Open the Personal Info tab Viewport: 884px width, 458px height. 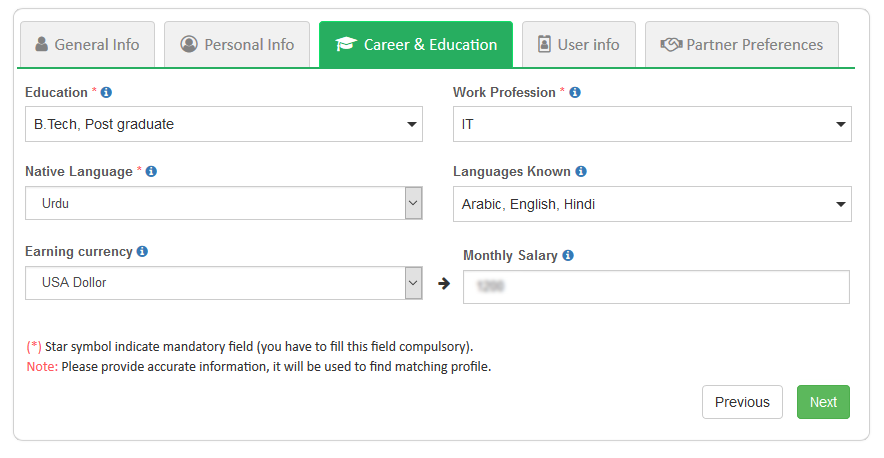237,45
